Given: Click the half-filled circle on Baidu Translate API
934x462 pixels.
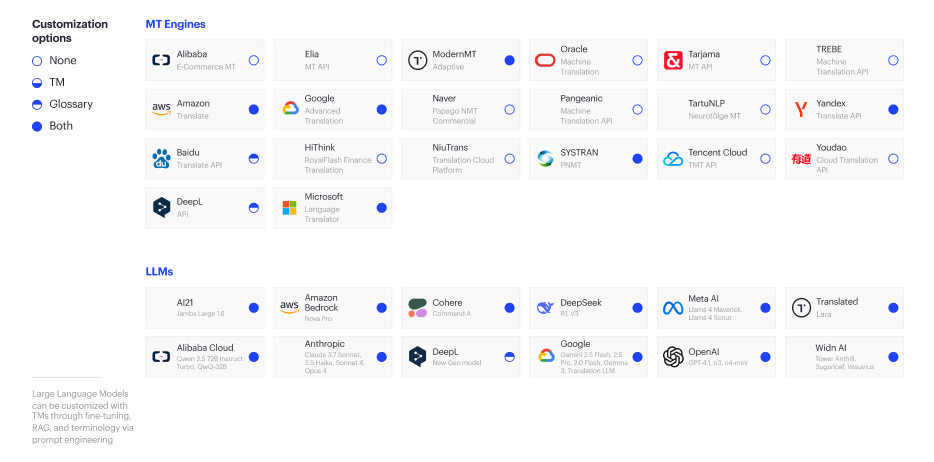Looking at the screenshot, I should [254, 159].
